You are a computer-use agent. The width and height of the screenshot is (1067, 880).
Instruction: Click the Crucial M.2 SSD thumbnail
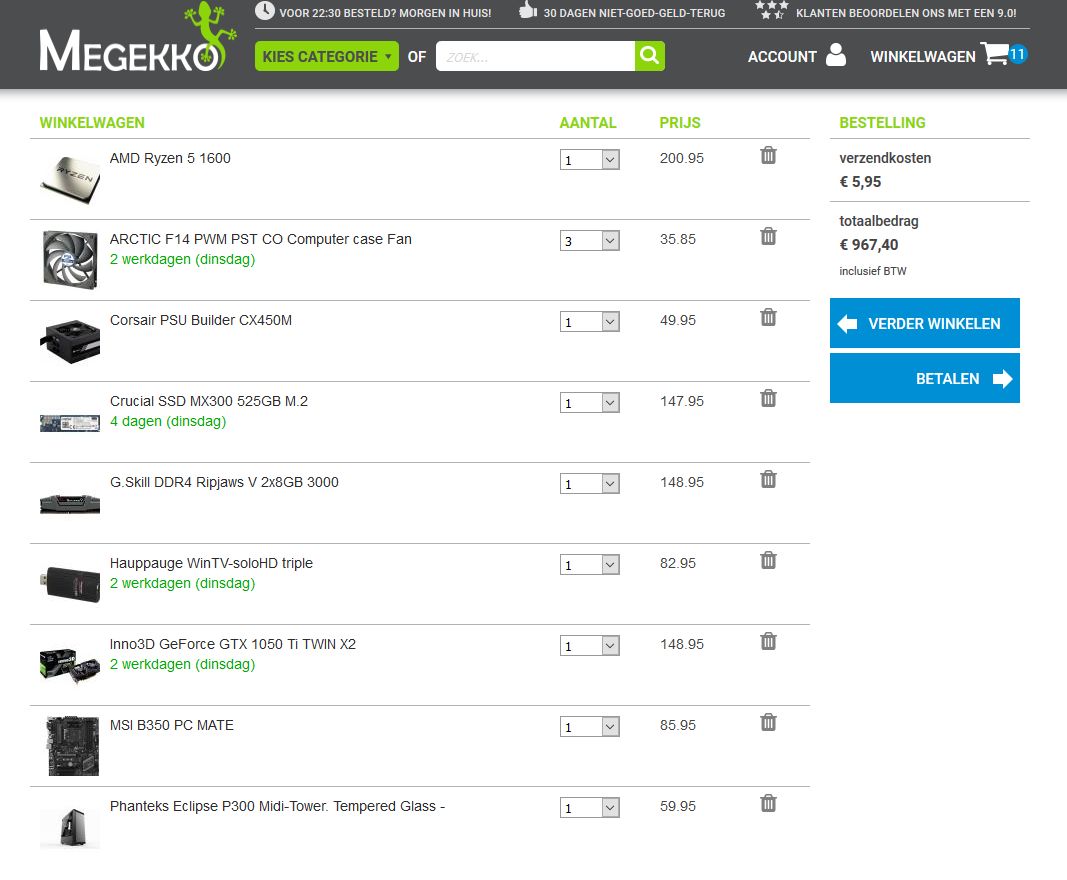point(70,423)
